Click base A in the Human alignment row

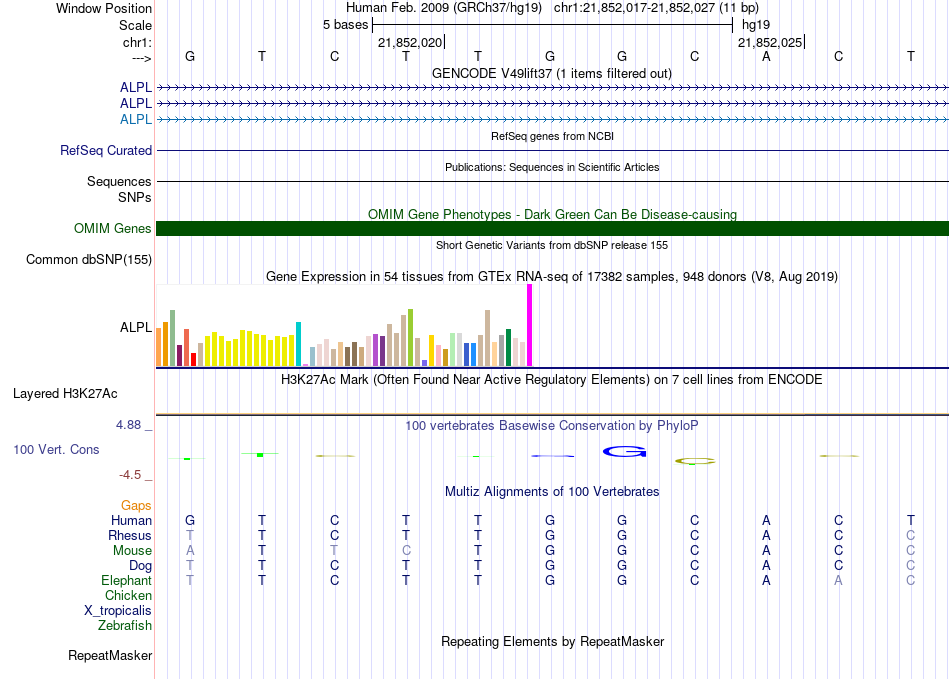(766, 520)
